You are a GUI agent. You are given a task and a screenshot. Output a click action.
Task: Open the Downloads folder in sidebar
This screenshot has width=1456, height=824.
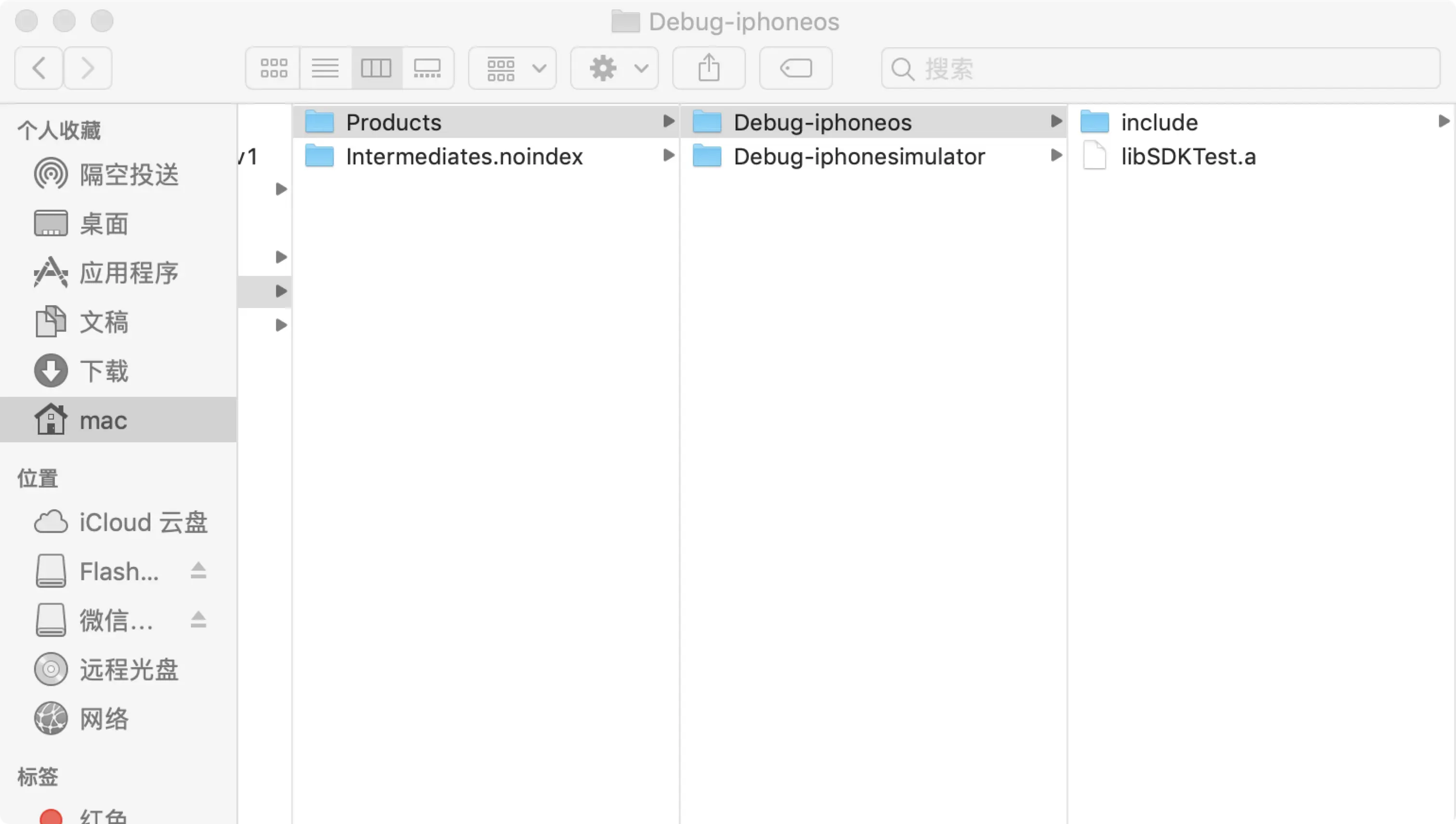[x=104, y=371]
